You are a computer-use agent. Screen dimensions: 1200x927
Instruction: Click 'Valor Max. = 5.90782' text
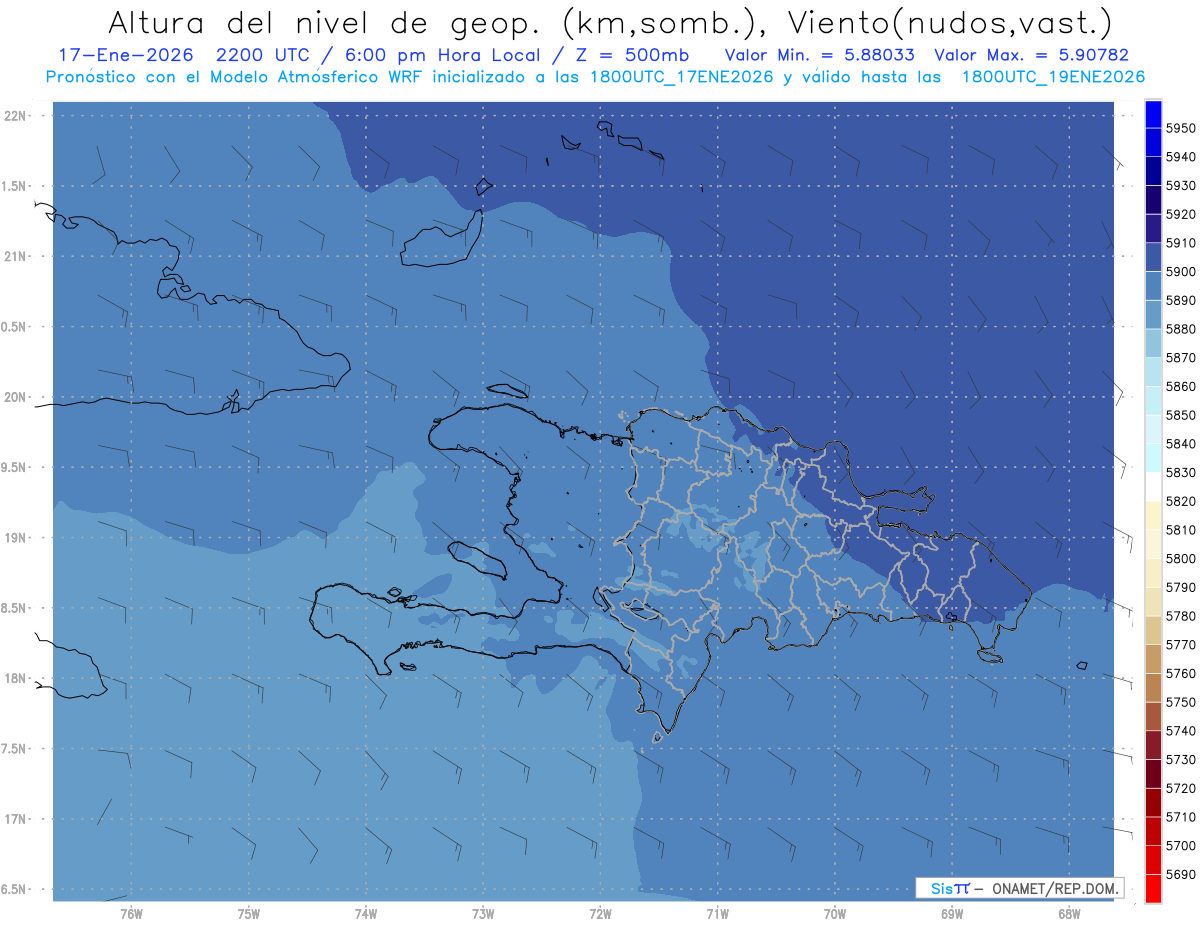[1032, 55]
